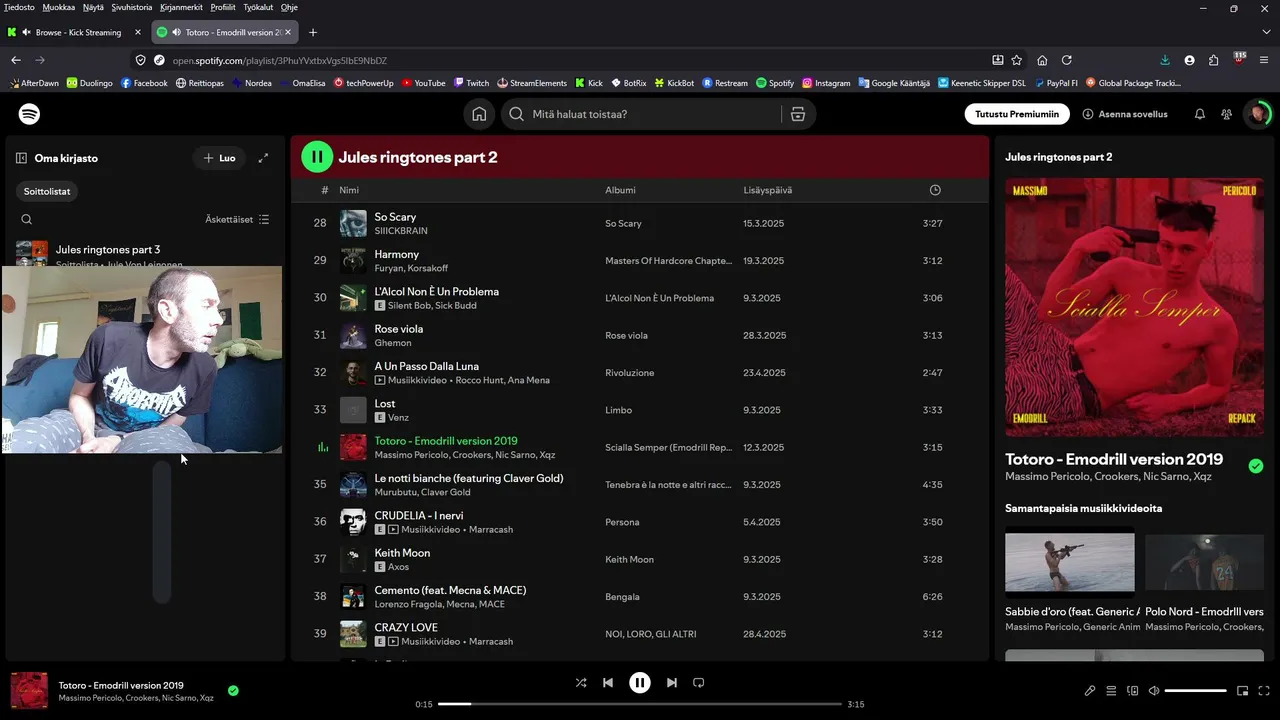Adjust the volume slider
This screenshot has width=1280, height=720.
(1196, 691)
